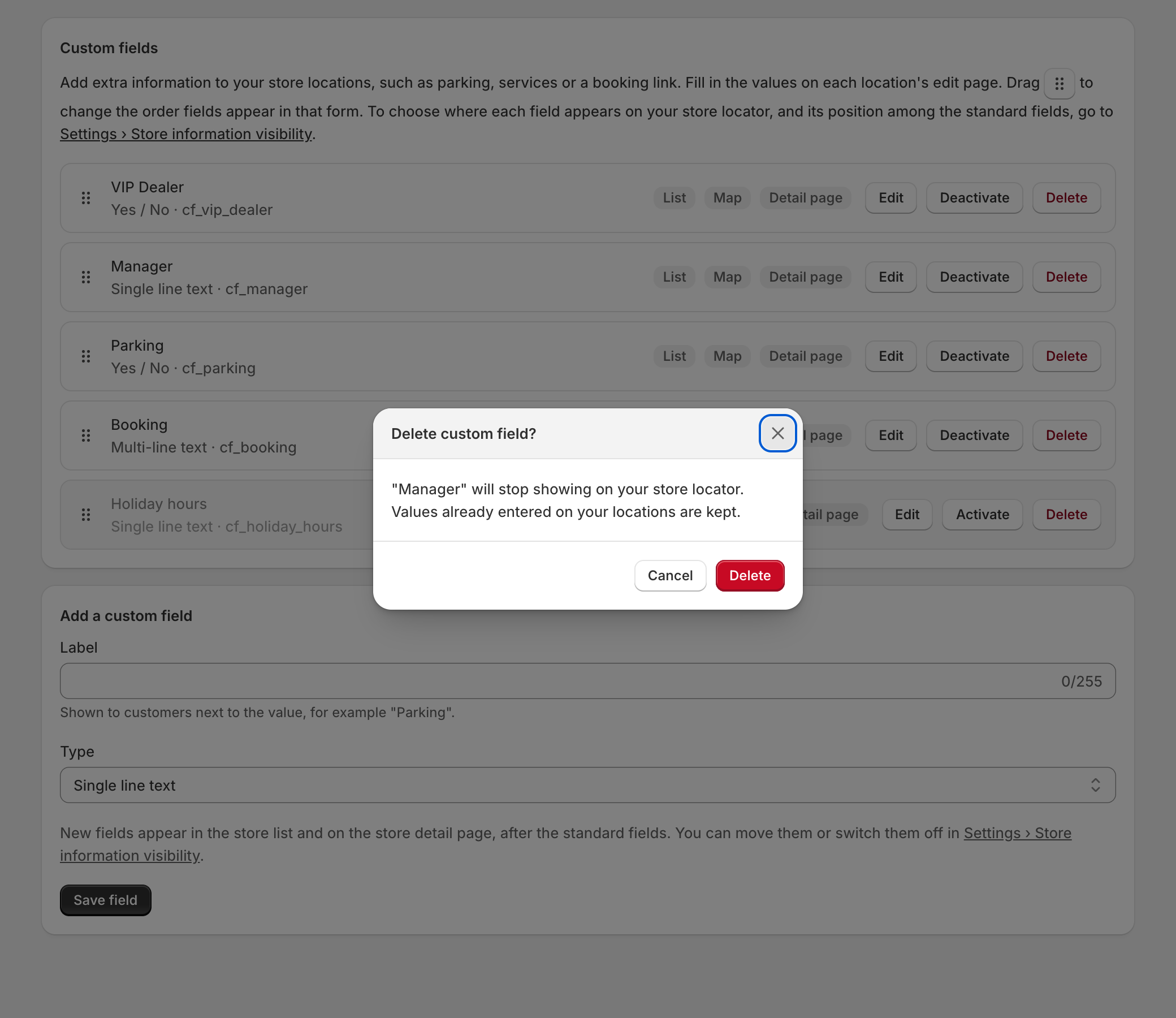Grab the drag handle for Booking field
1176x1018 pixels.
pos(86,435)
